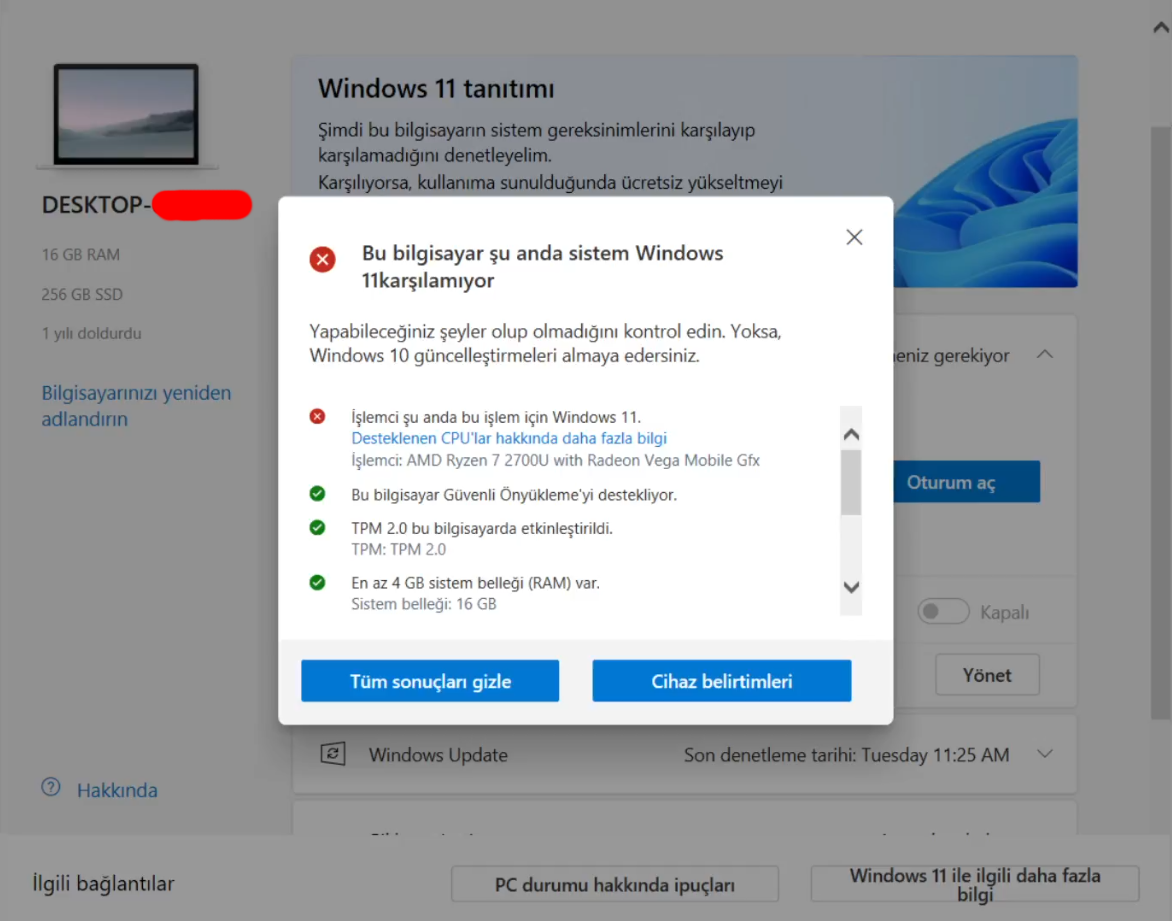Open Bilgisayarınızı yeniden adlandırın link

tap(136, 406)
